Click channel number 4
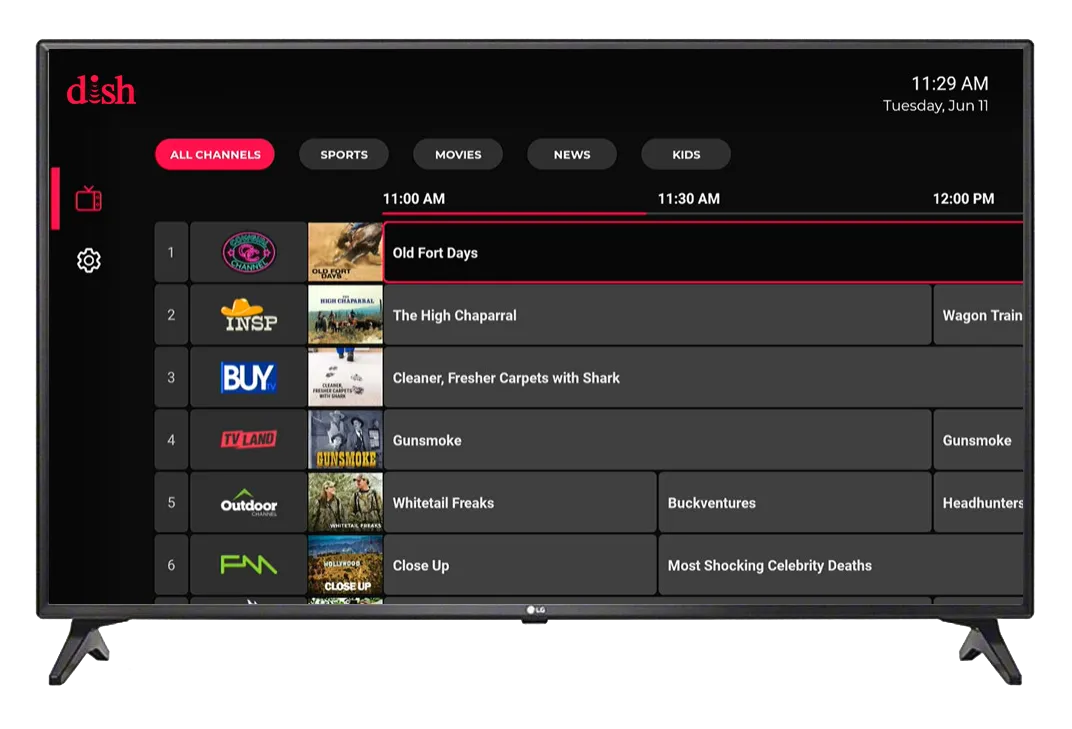The image size is (1072, 729). 171,440
